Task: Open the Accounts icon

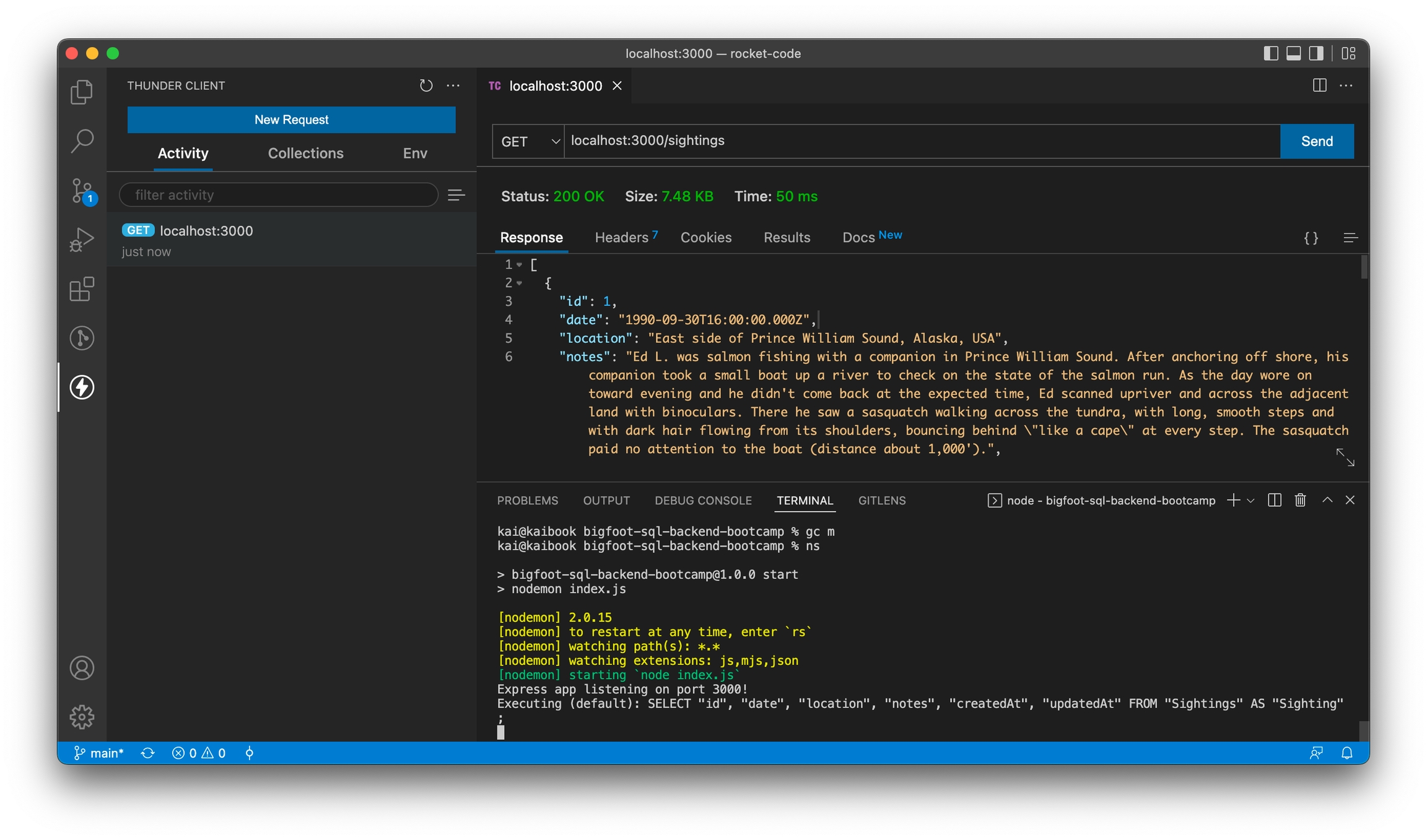Action: coord(82,668)
